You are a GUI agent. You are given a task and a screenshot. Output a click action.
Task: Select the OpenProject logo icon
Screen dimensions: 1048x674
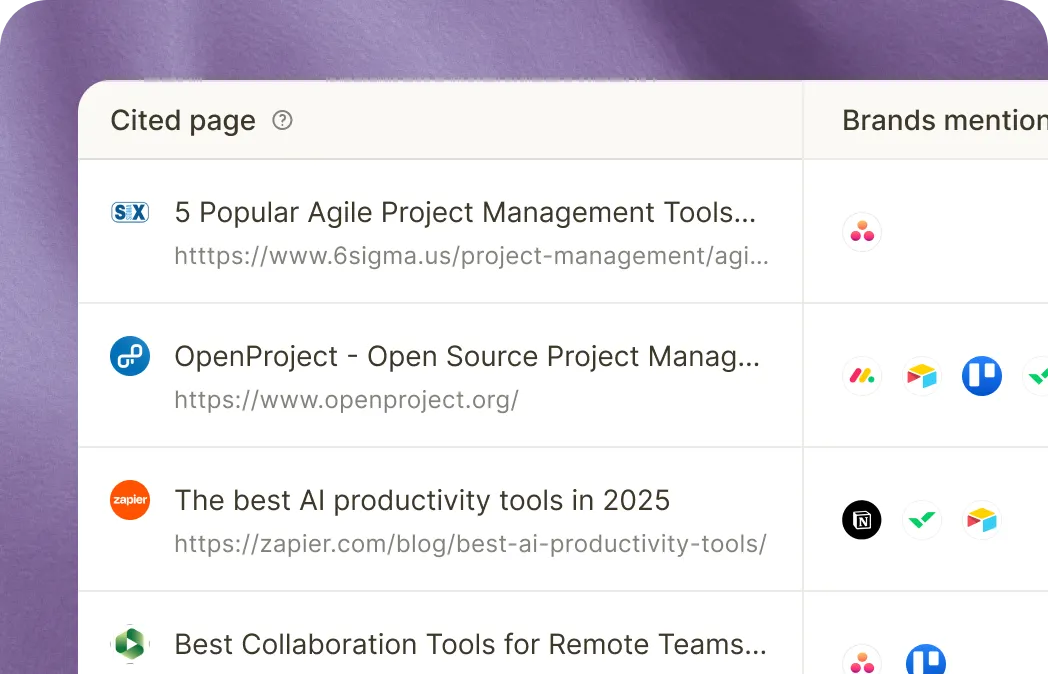pyautogui.click(x=130, y=356)
